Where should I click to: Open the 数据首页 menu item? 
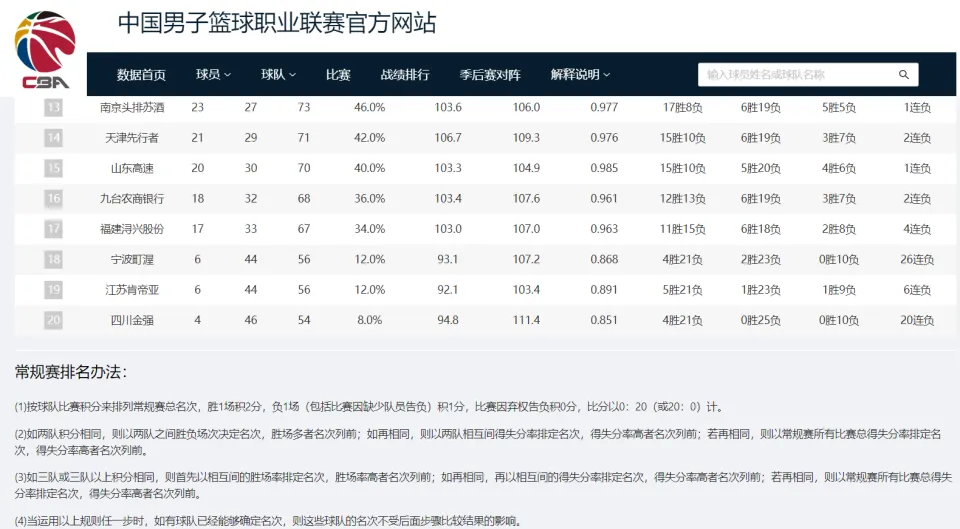coord(141,75)
